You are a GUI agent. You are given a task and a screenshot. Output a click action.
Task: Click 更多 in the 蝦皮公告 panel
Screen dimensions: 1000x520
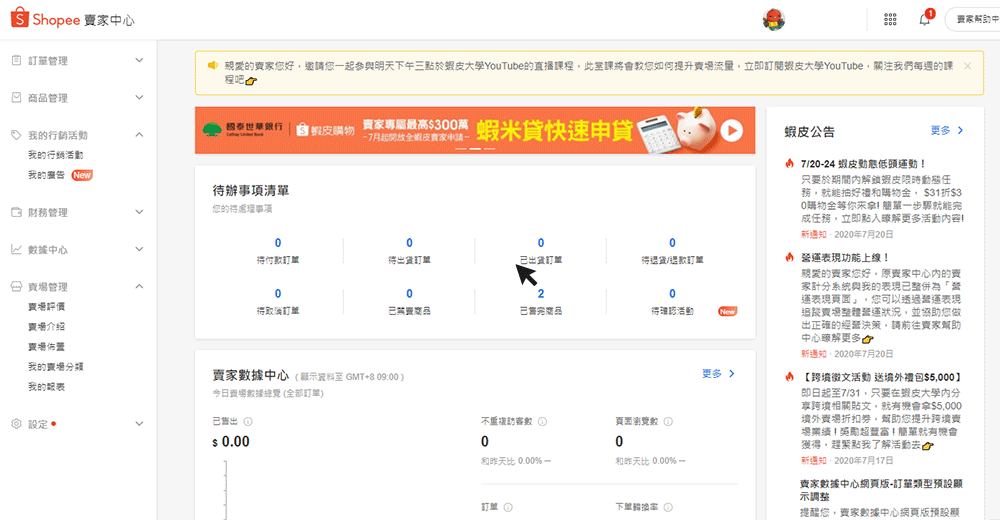946,130
